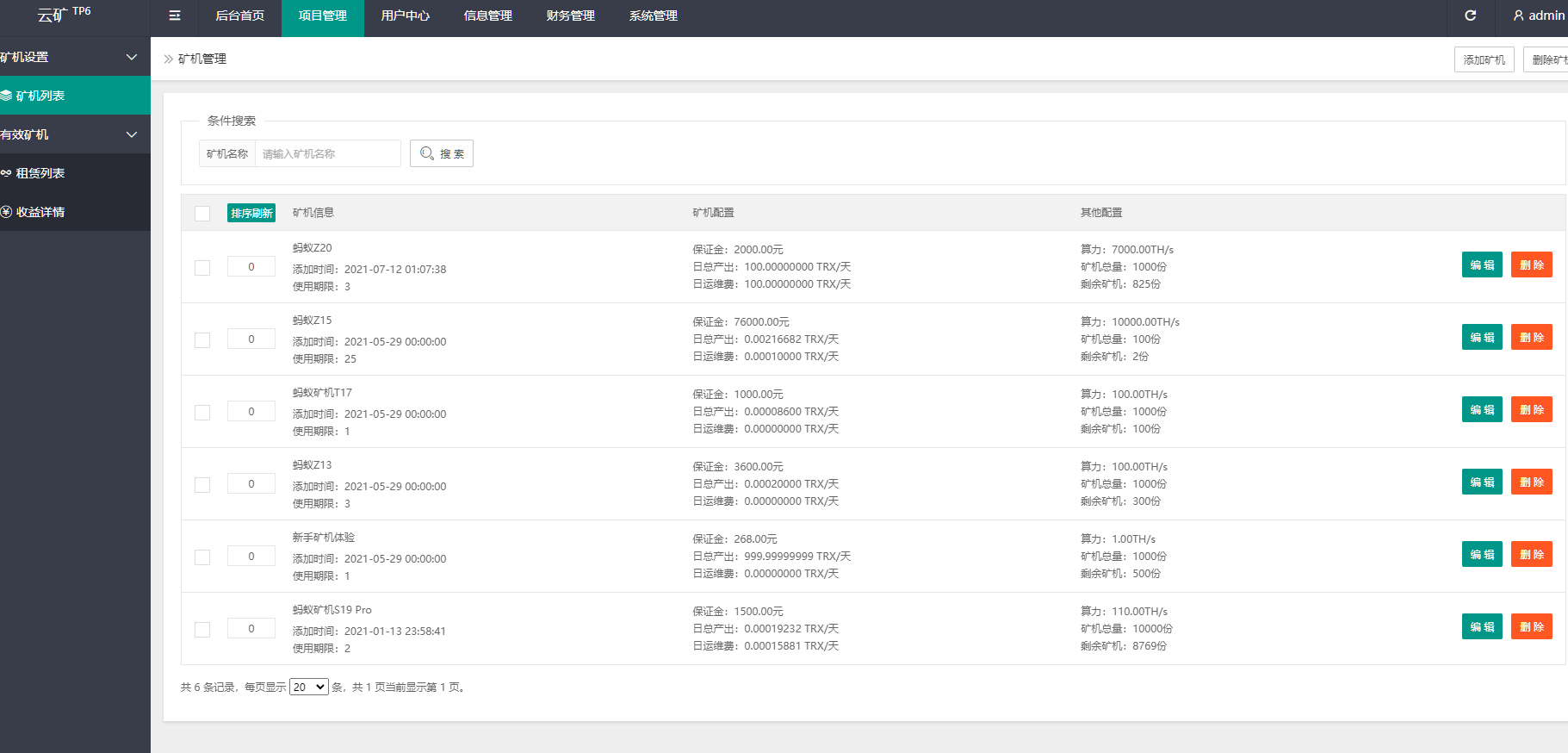Image resolution: width=1568 pixels, height=753 pixels.
Task: Click the sidebar collapse hamburger icon
Action: 175,16
